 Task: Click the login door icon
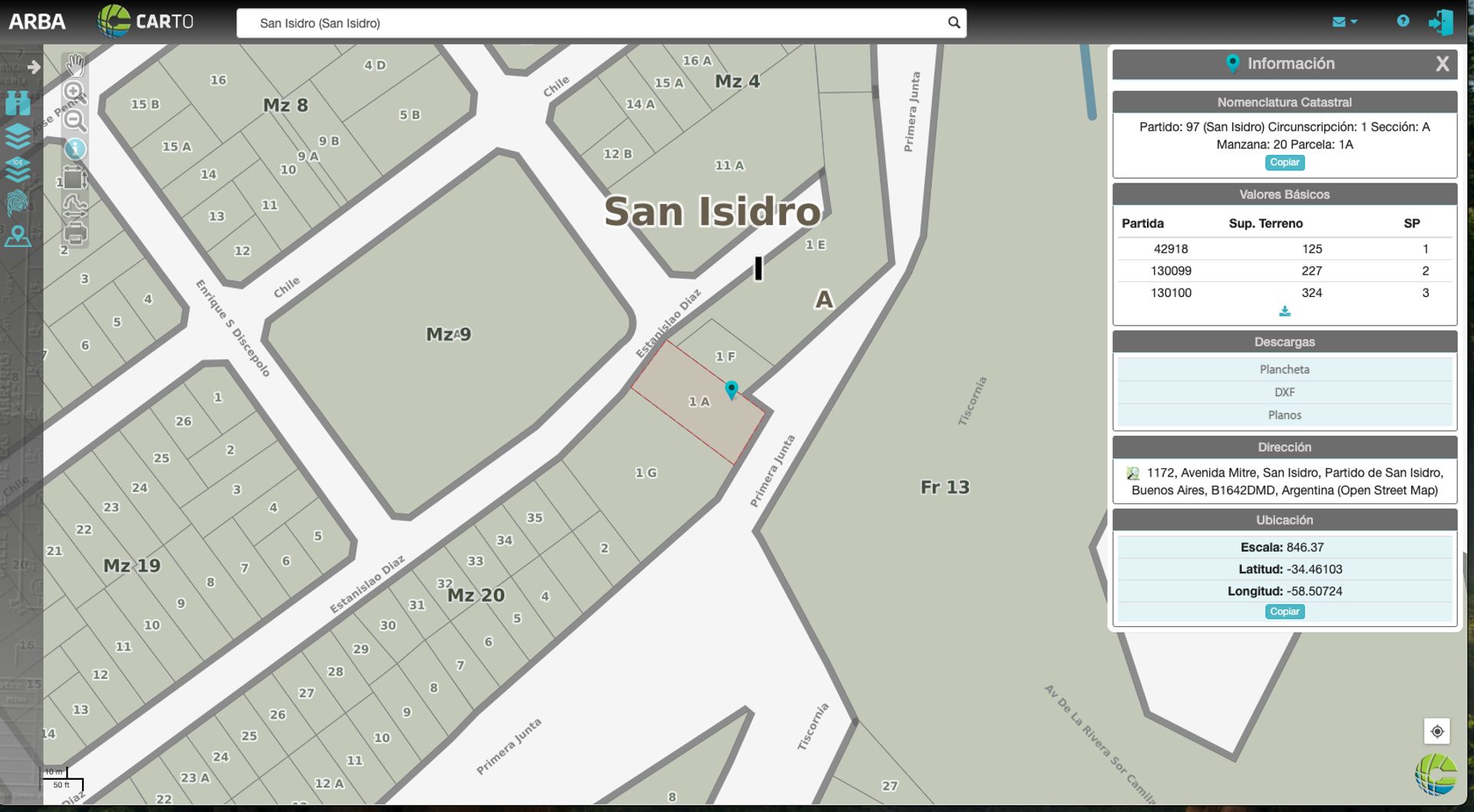(1440, 22)
